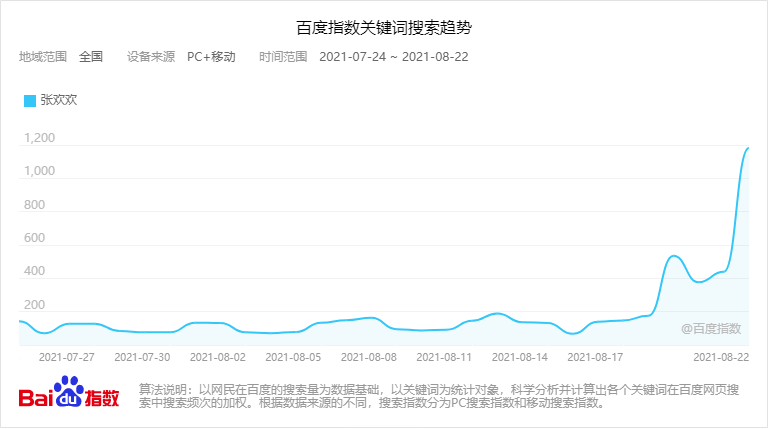Screen dimensions: 768x429
Task: Click the blue 张欢欢 legend color square
Action: click(x=30, y=101)
